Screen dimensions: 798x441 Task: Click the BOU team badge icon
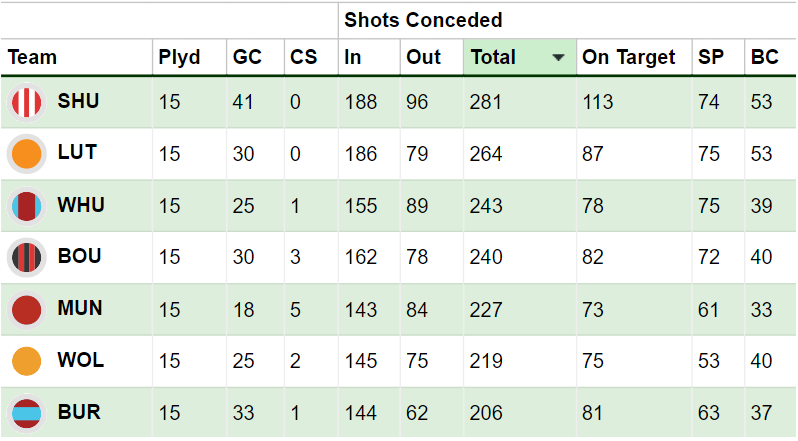pyautogui.click(x=26, y=257)
